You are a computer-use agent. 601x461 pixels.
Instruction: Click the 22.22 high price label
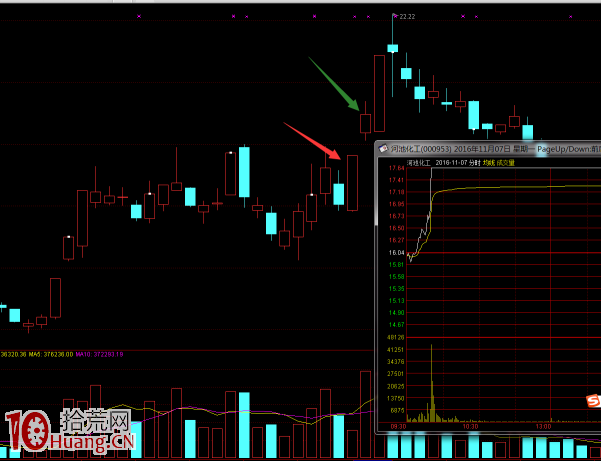click(407, 16)
